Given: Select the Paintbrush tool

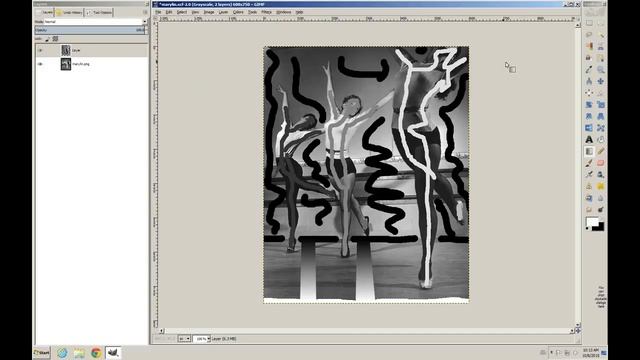Looking at the screenshot, I should click(x=589, y=163).
